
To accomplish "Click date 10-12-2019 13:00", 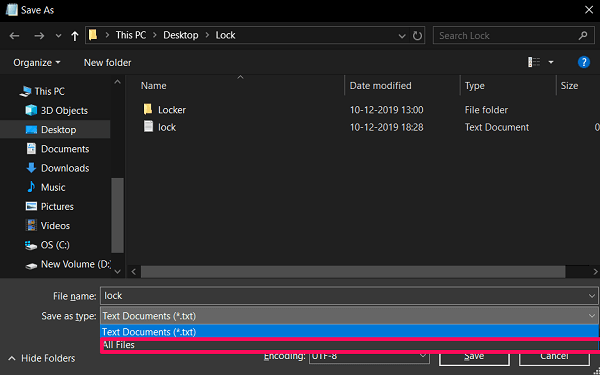I will point(386,110).
